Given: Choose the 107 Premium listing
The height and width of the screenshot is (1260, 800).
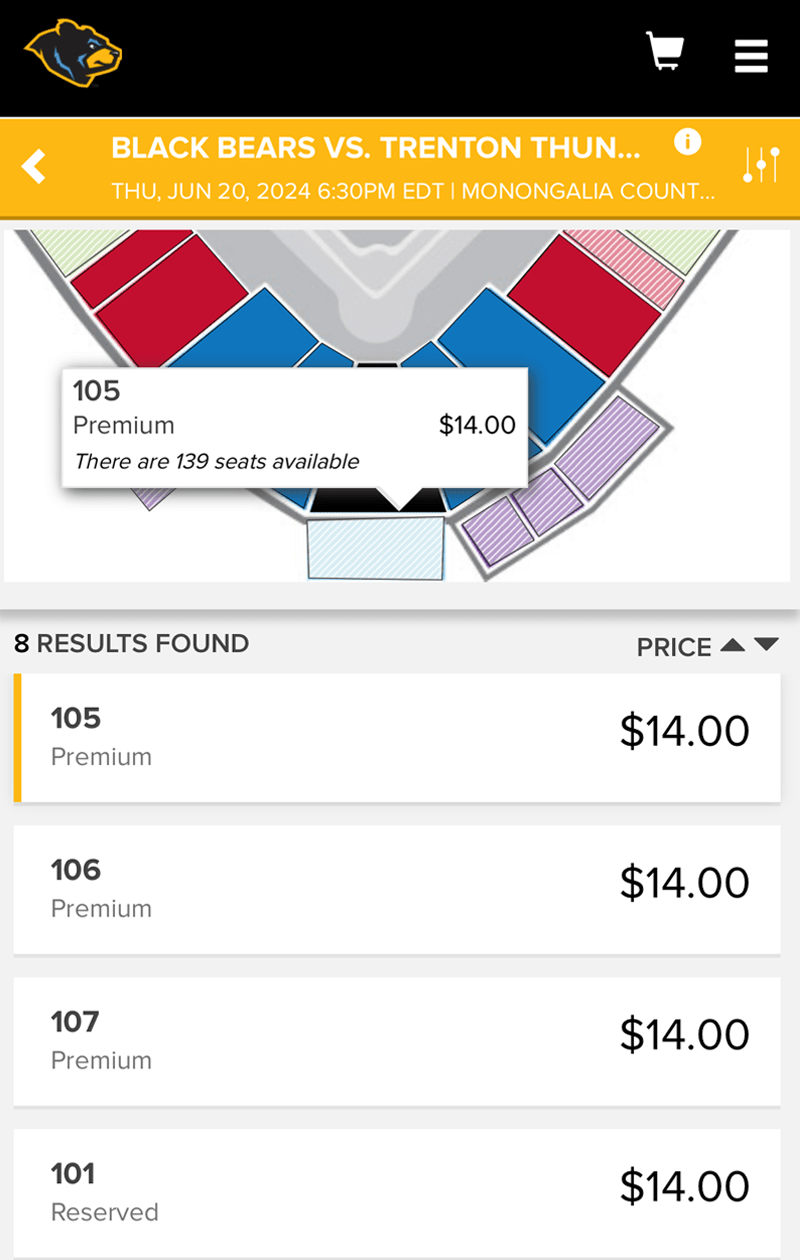Looking at the screenshot, I should click(x=398, y=1040).
